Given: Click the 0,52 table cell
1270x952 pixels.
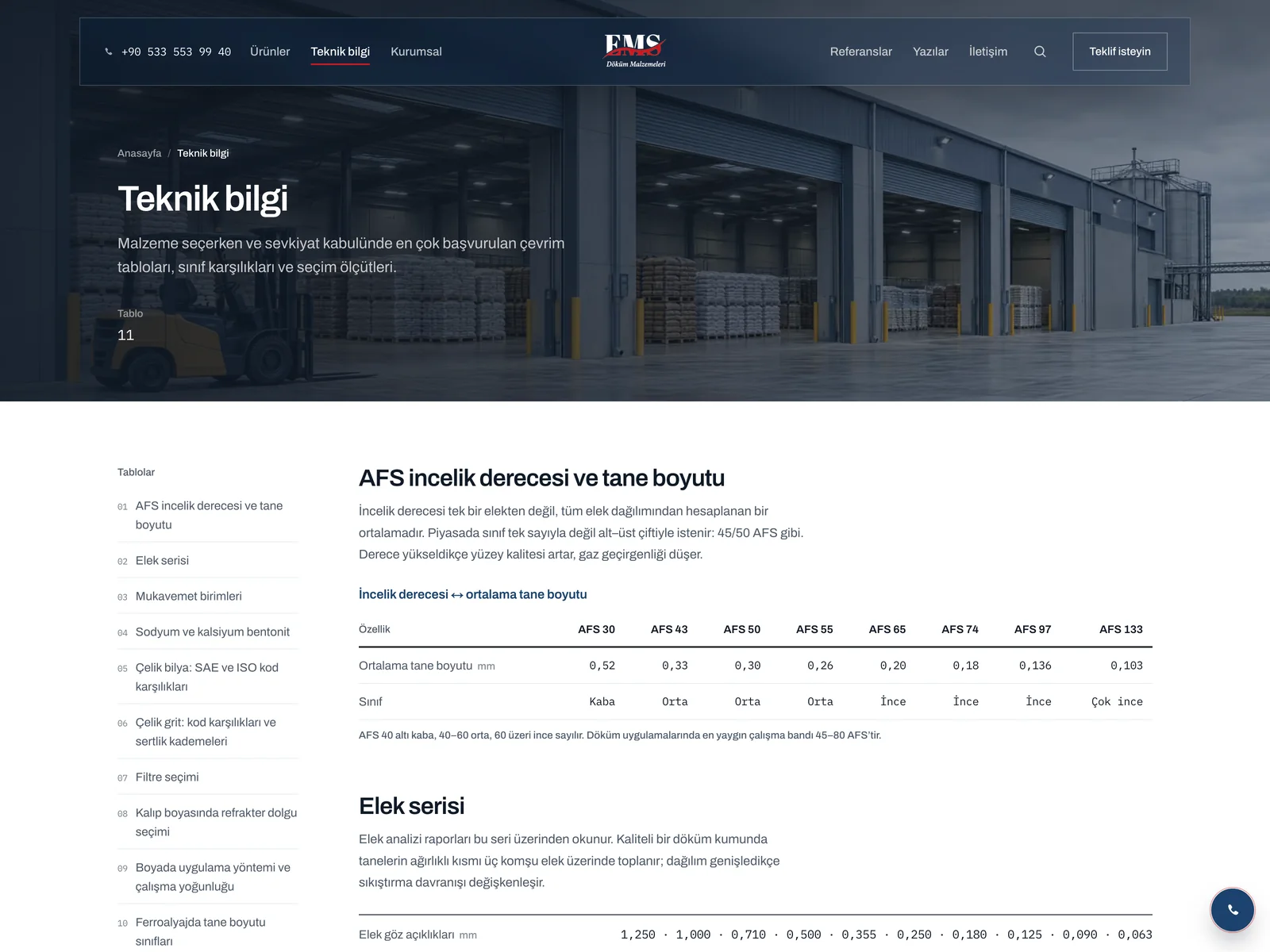Looking at the screenshot, I should coord(602,666).
